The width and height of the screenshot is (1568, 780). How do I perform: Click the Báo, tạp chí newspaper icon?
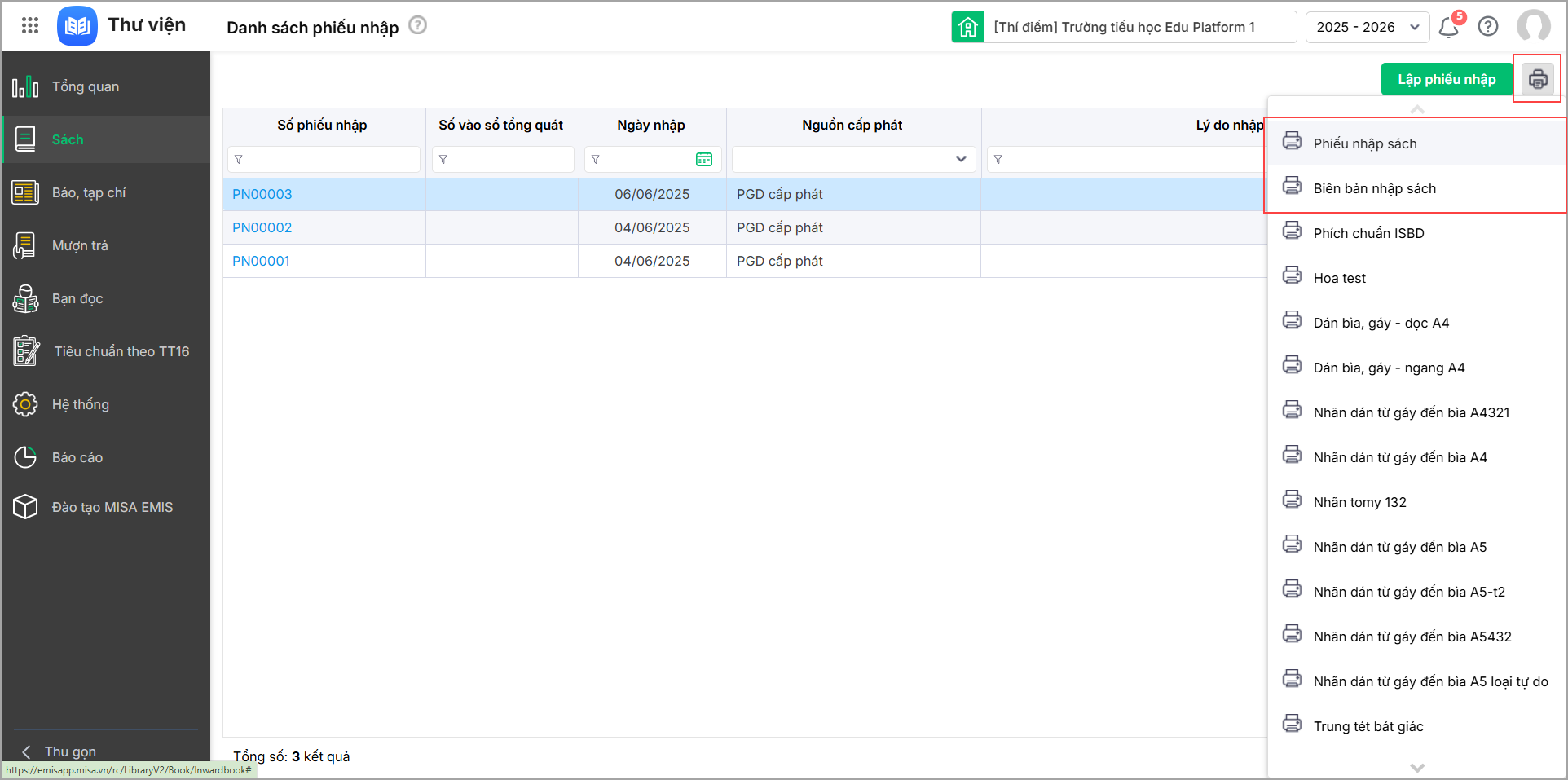coord(25,192)
